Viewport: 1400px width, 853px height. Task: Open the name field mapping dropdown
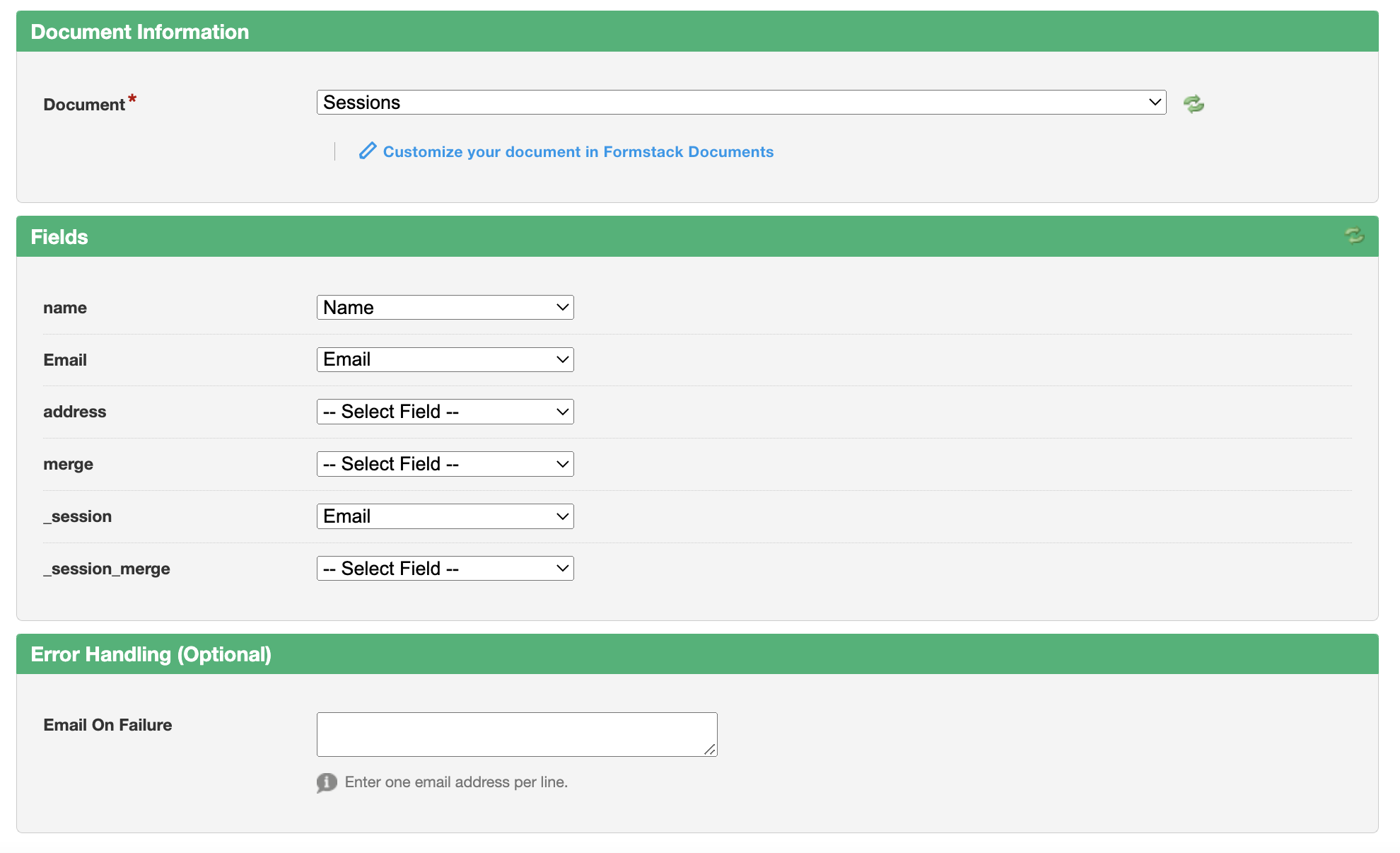(x=445, y=308)
